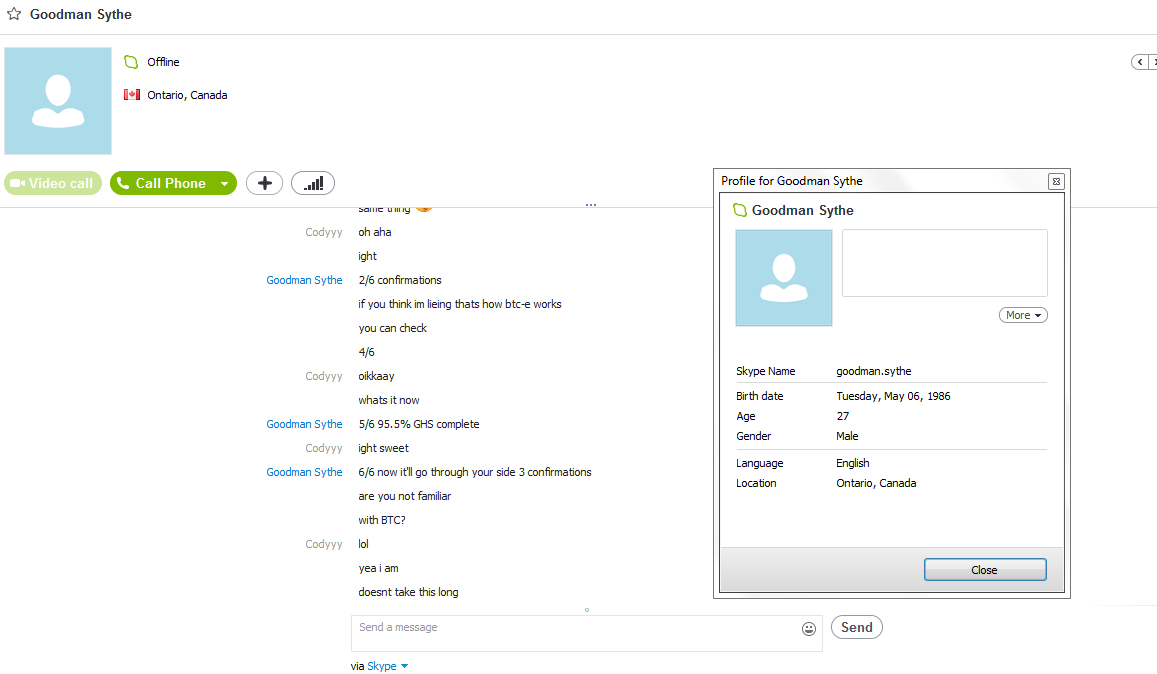Click the Codyyy sender label beside 'ight sweet'
This screenshot has width=1157, height=674.
(324, 449)
